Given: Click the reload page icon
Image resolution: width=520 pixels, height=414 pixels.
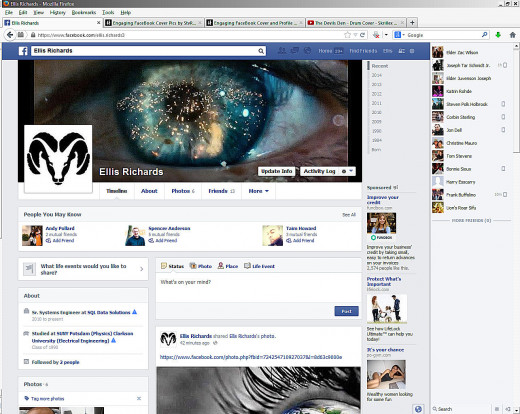Looking at the screenshot, I should pyautogui.click(x=362, y=35).
